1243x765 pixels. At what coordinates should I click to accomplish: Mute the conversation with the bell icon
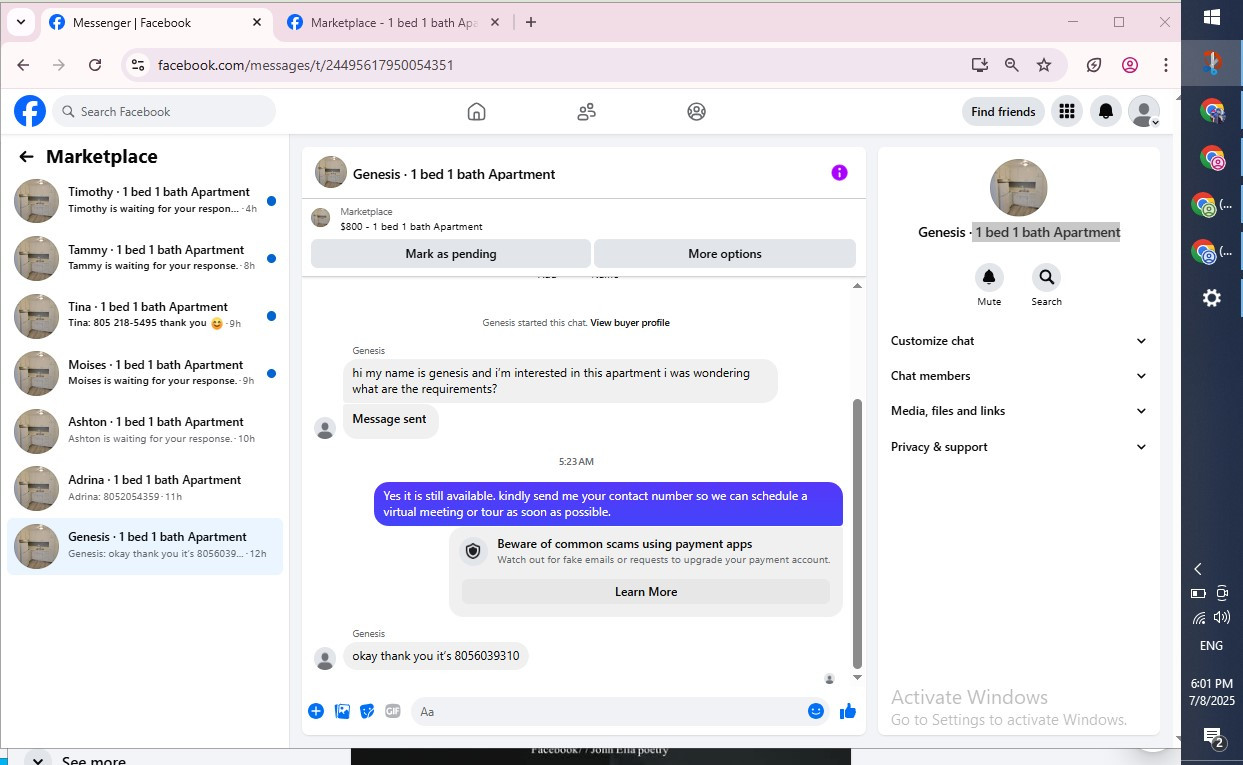click(989, 277)
